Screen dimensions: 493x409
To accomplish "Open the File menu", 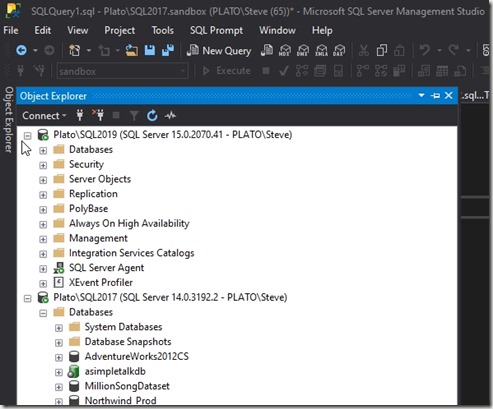I will pyautogui.click(x=11, y=30).
